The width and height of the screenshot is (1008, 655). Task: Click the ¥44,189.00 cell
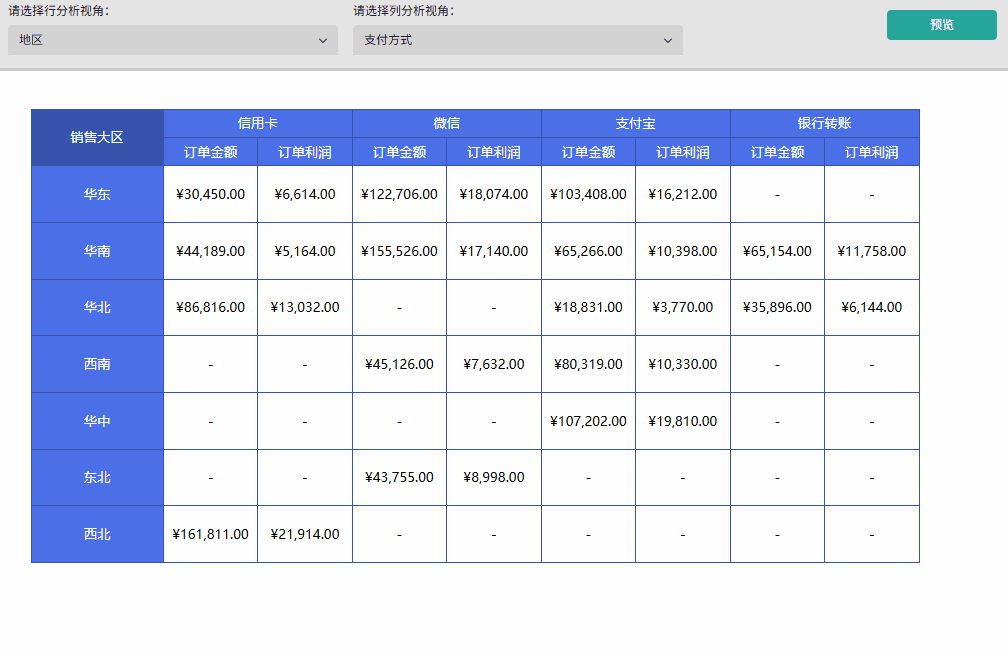click(x=210, y=251)
